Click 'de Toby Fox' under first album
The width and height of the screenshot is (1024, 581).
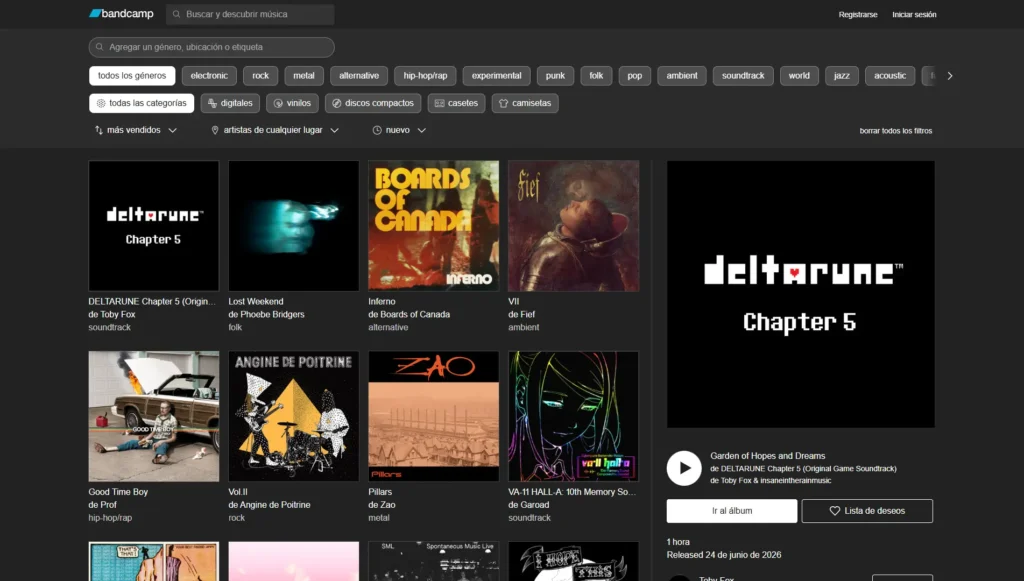pos(112,314)
